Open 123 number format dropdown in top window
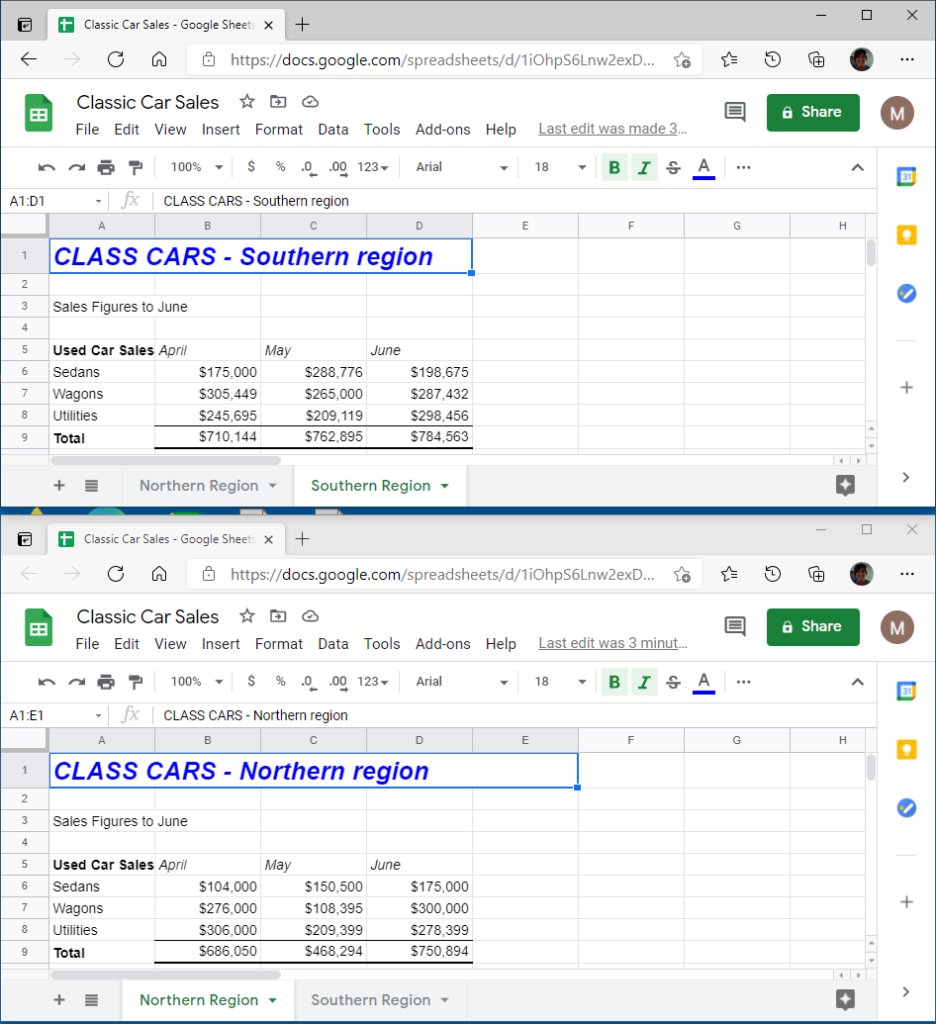Image resolution: width=936 pixels, height=1024 pixels. 373,167
